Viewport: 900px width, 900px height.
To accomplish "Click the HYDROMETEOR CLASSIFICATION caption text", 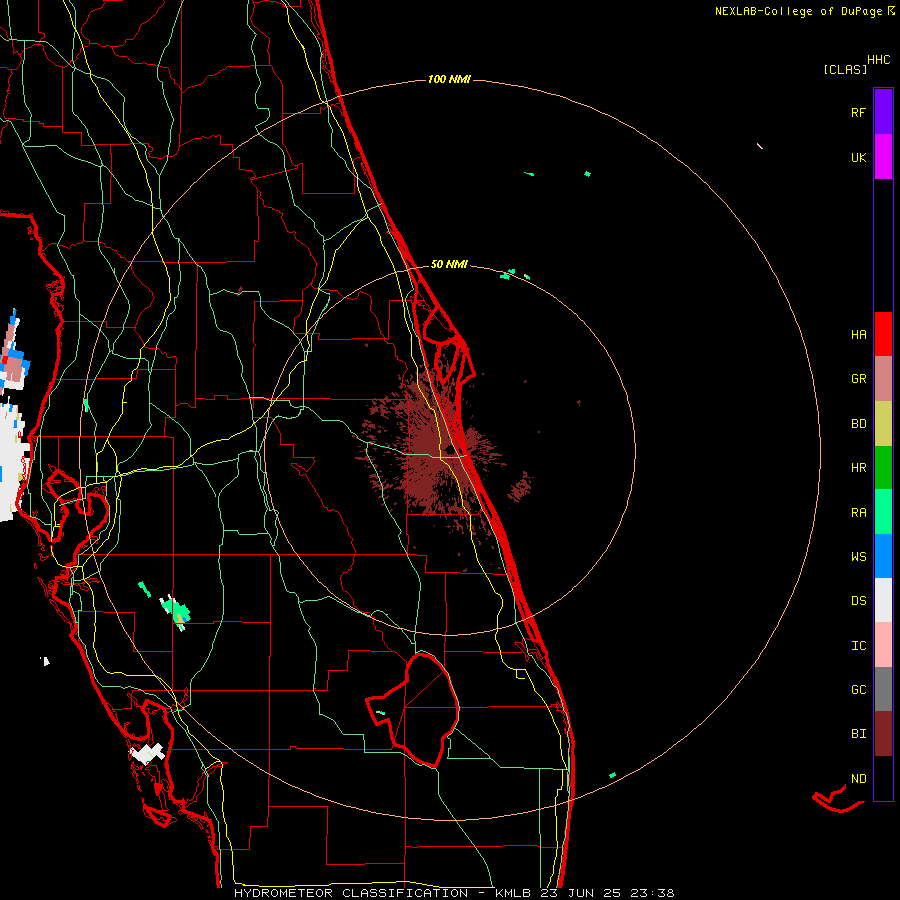I will click(x=351, y=893).
